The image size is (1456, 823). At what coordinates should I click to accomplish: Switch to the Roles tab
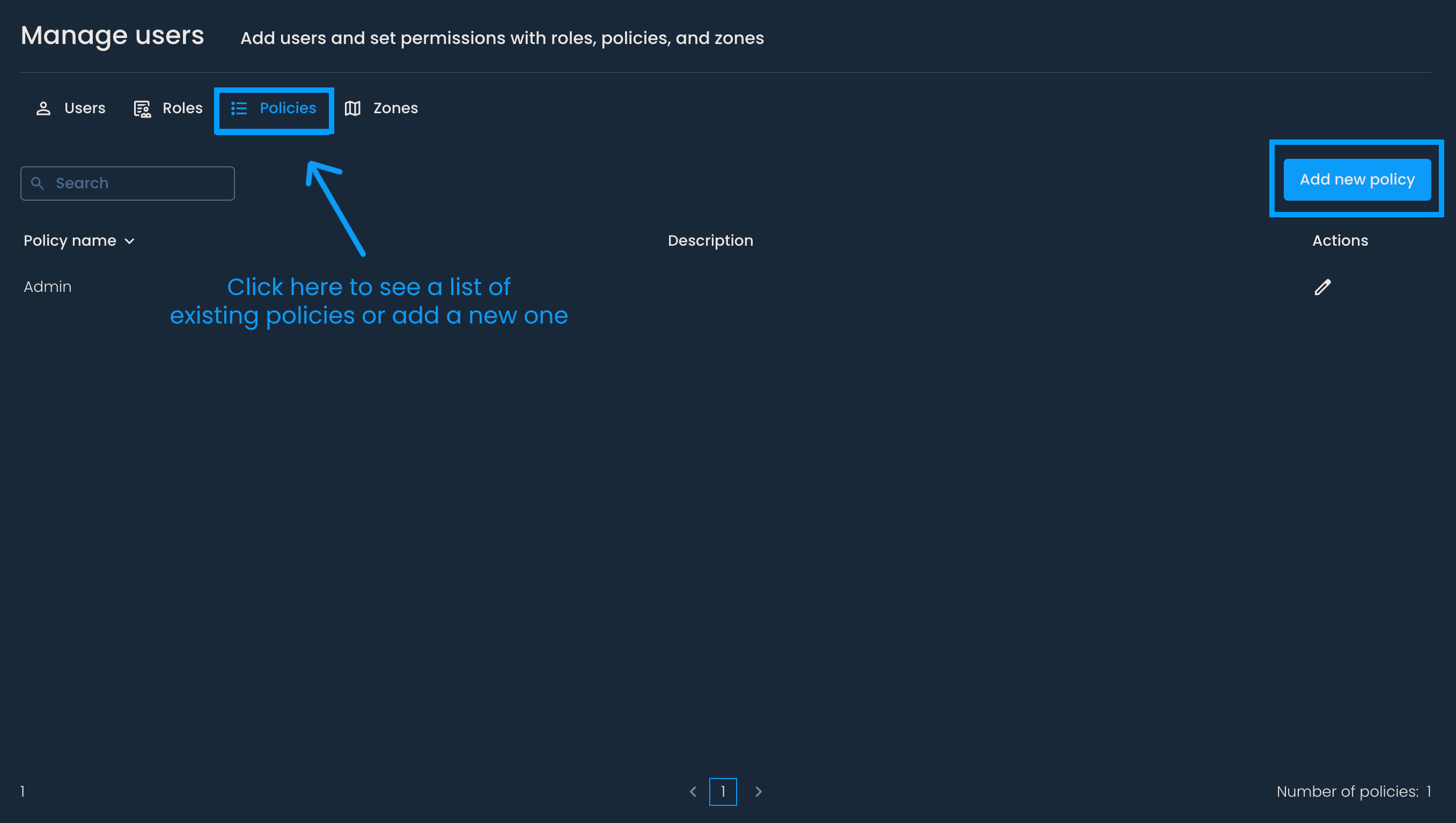[182, 108]
